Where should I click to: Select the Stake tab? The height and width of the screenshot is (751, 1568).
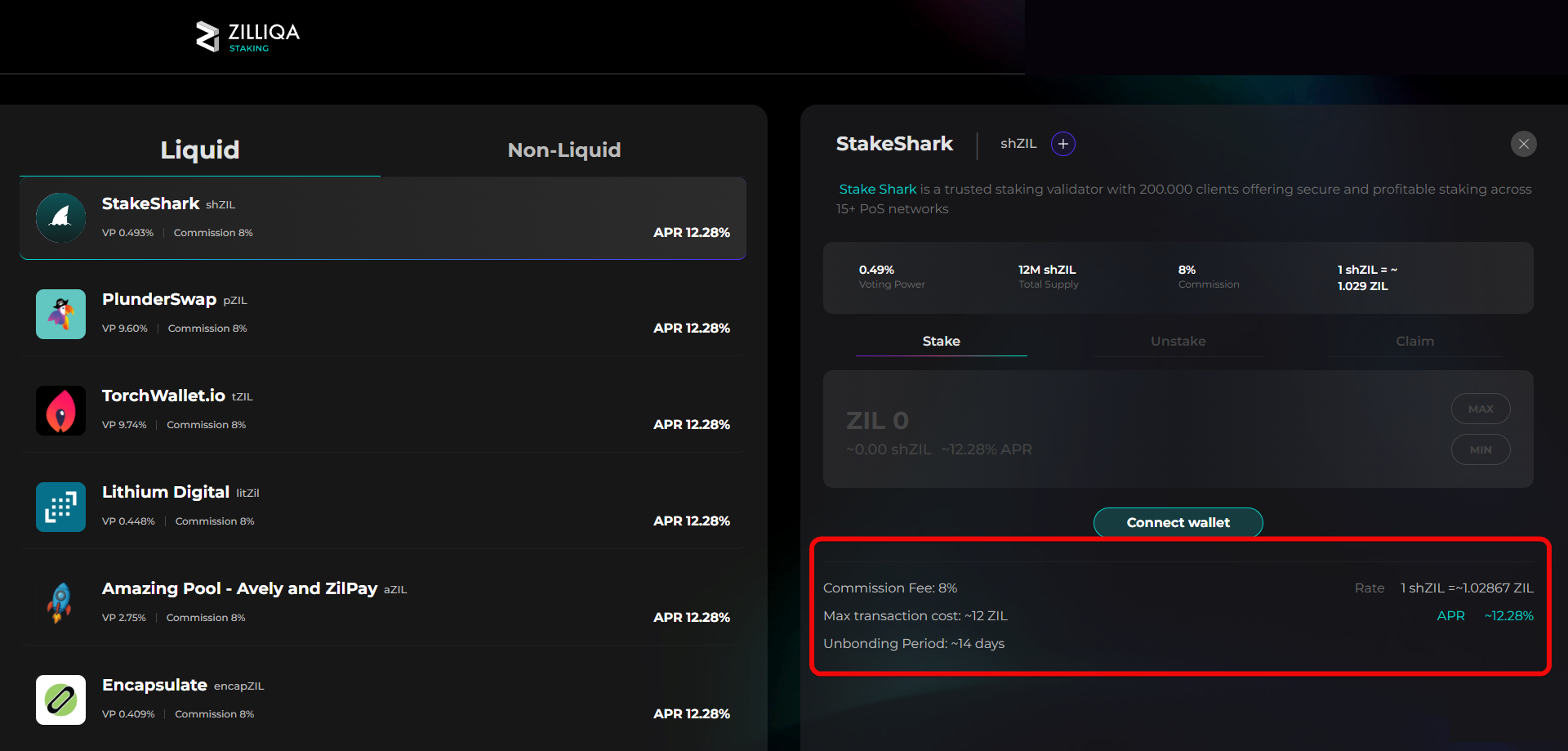(x=941, y=342)
